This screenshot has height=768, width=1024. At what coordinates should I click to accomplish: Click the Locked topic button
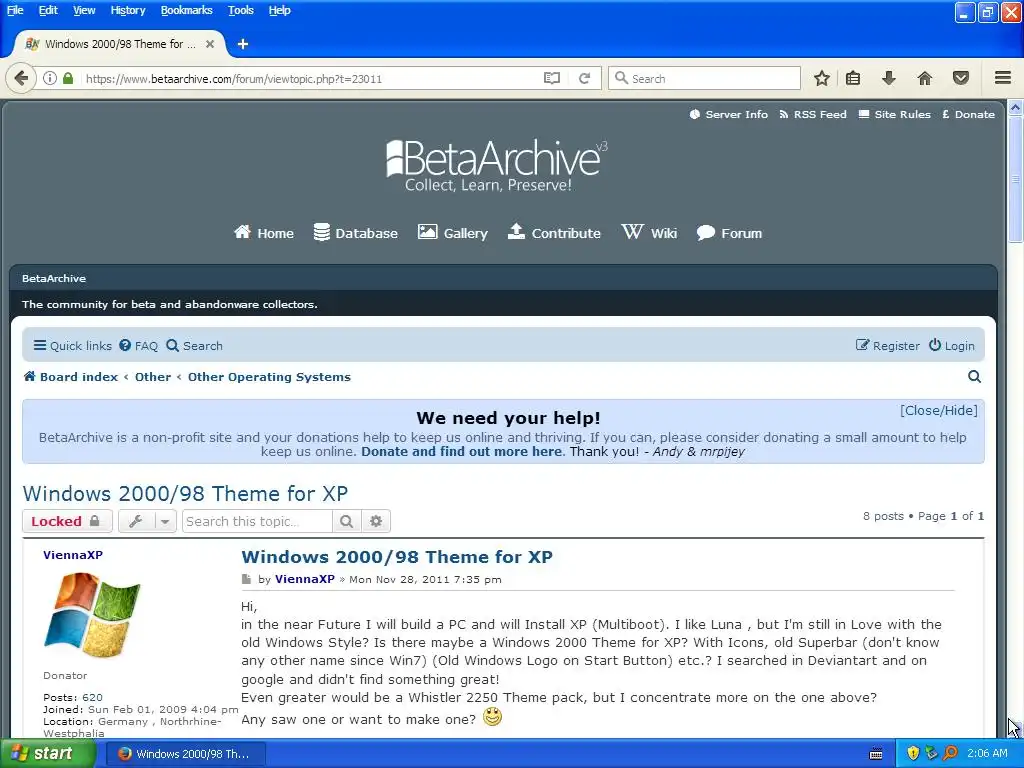pyautogui.click(x=67, y=521)
